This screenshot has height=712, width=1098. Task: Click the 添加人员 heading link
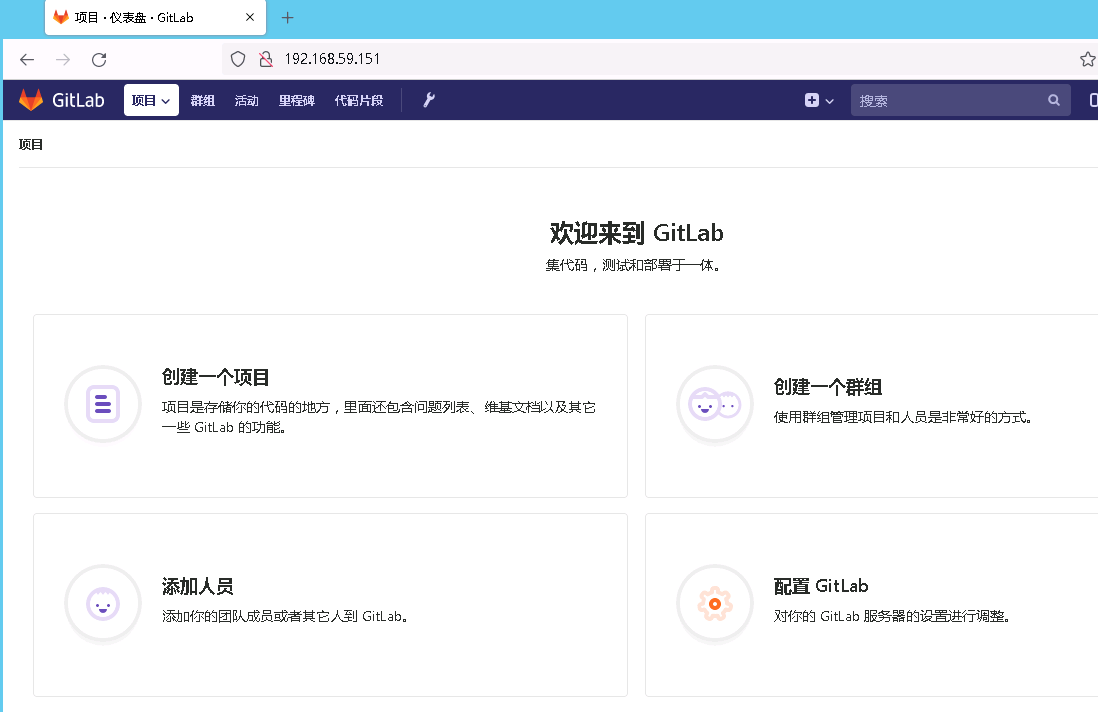point(197,585)
